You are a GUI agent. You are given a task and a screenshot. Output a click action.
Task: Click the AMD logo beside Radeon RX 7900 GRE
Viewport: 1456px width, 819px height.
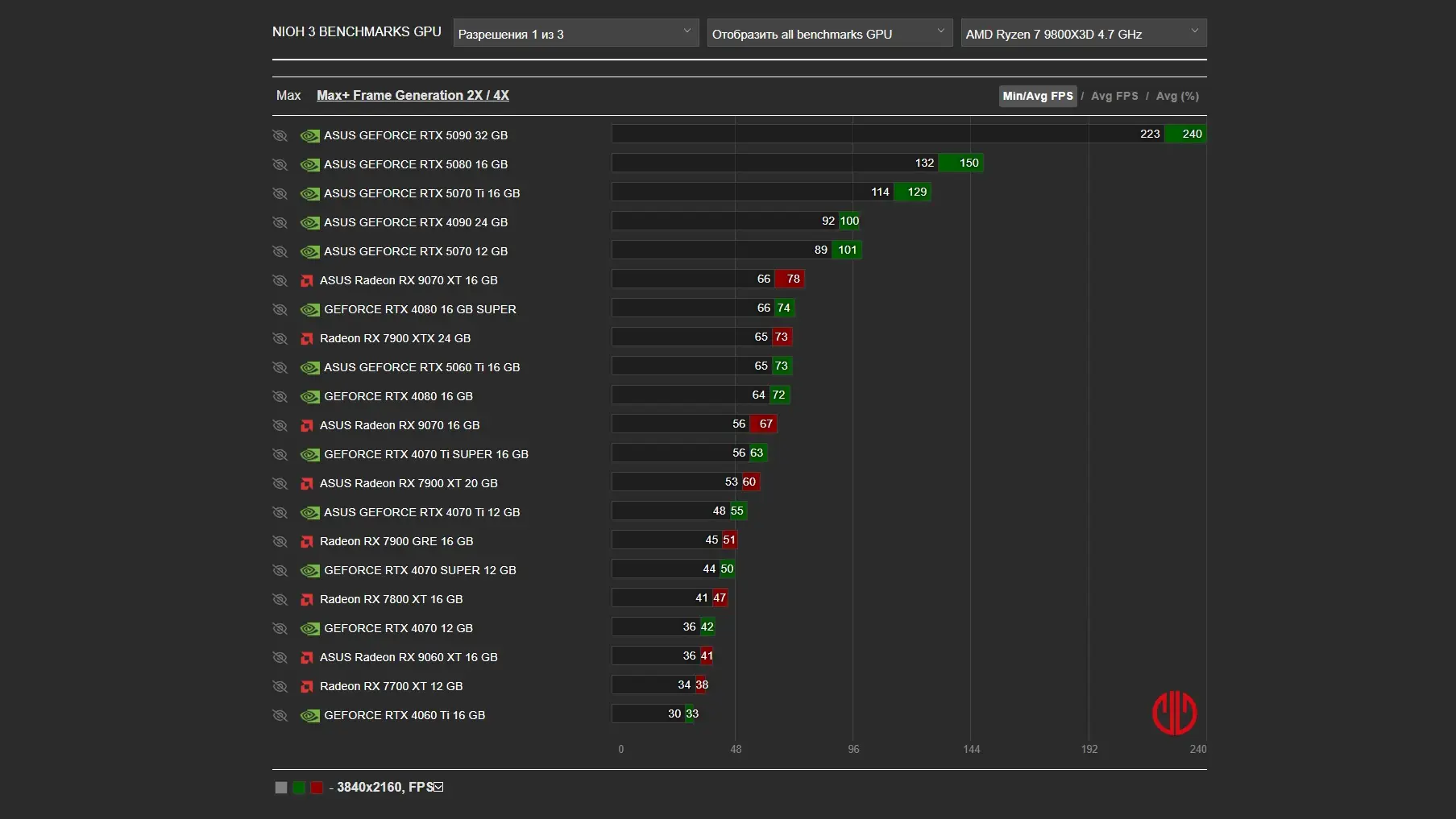click(307, 542)
